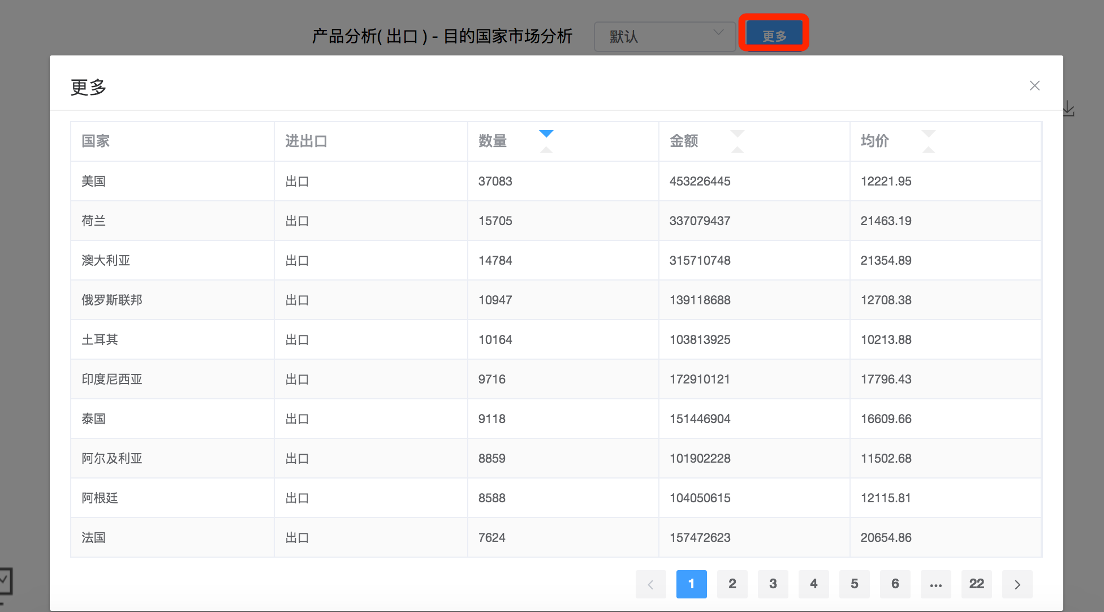Select page 1 in pagination
The image size is (1104, 612).
tap(691, 584)
